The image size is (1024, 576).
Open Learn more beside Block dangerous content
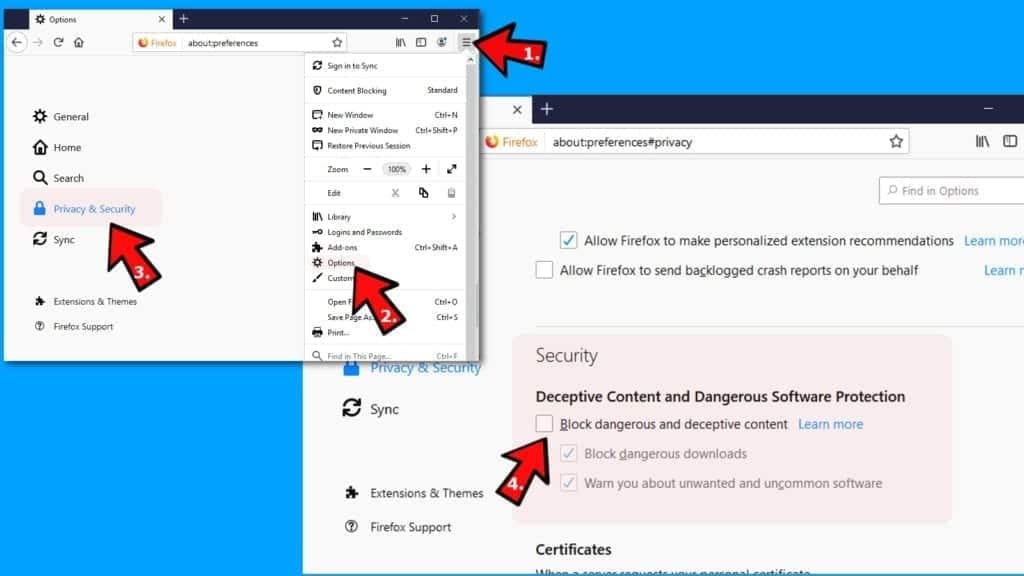[x=831, y=424]
